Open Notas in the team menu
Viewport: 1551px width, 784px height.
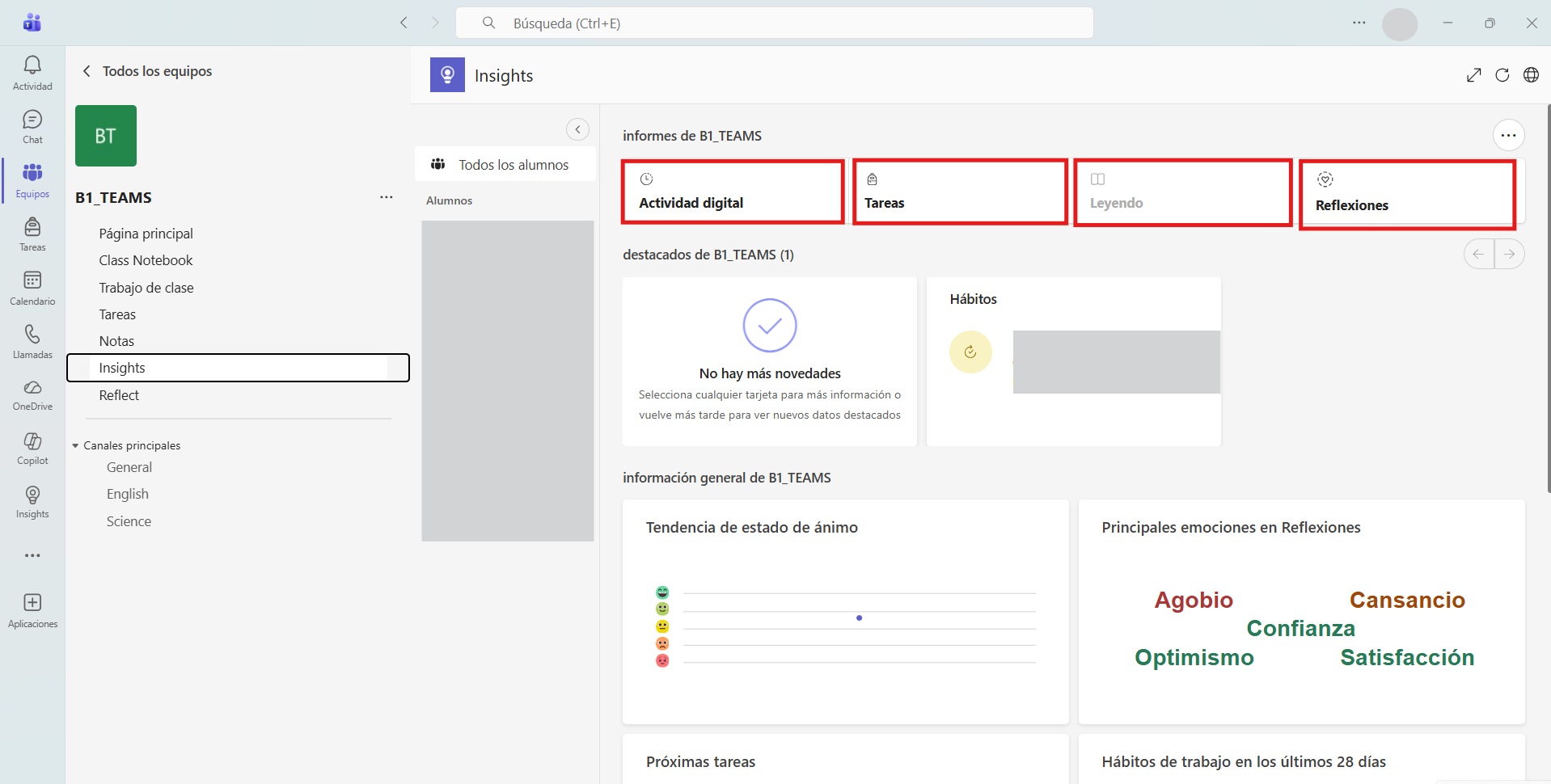click(116, 341)
